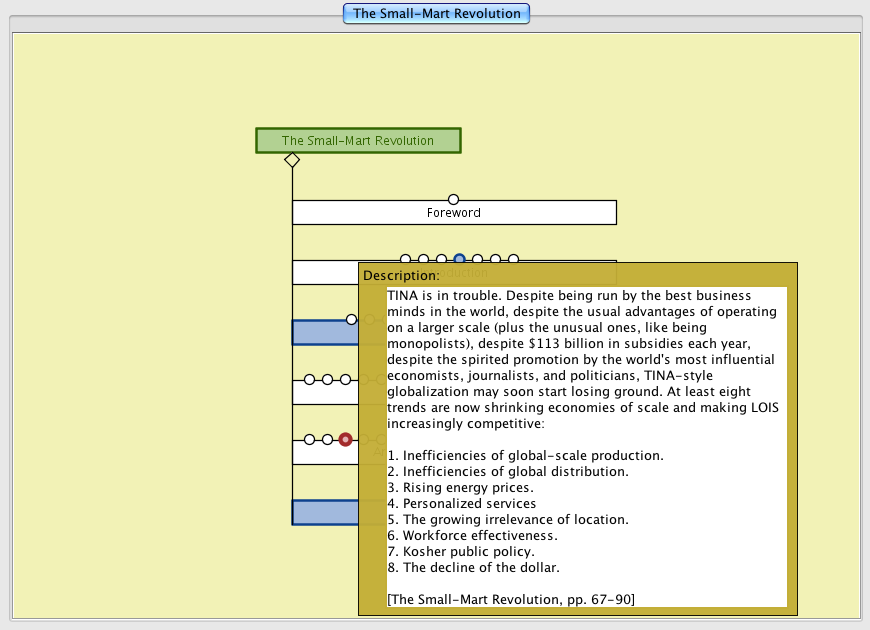
Task: Click the circle marker above Foreword
Action: (x=453, y=200)
